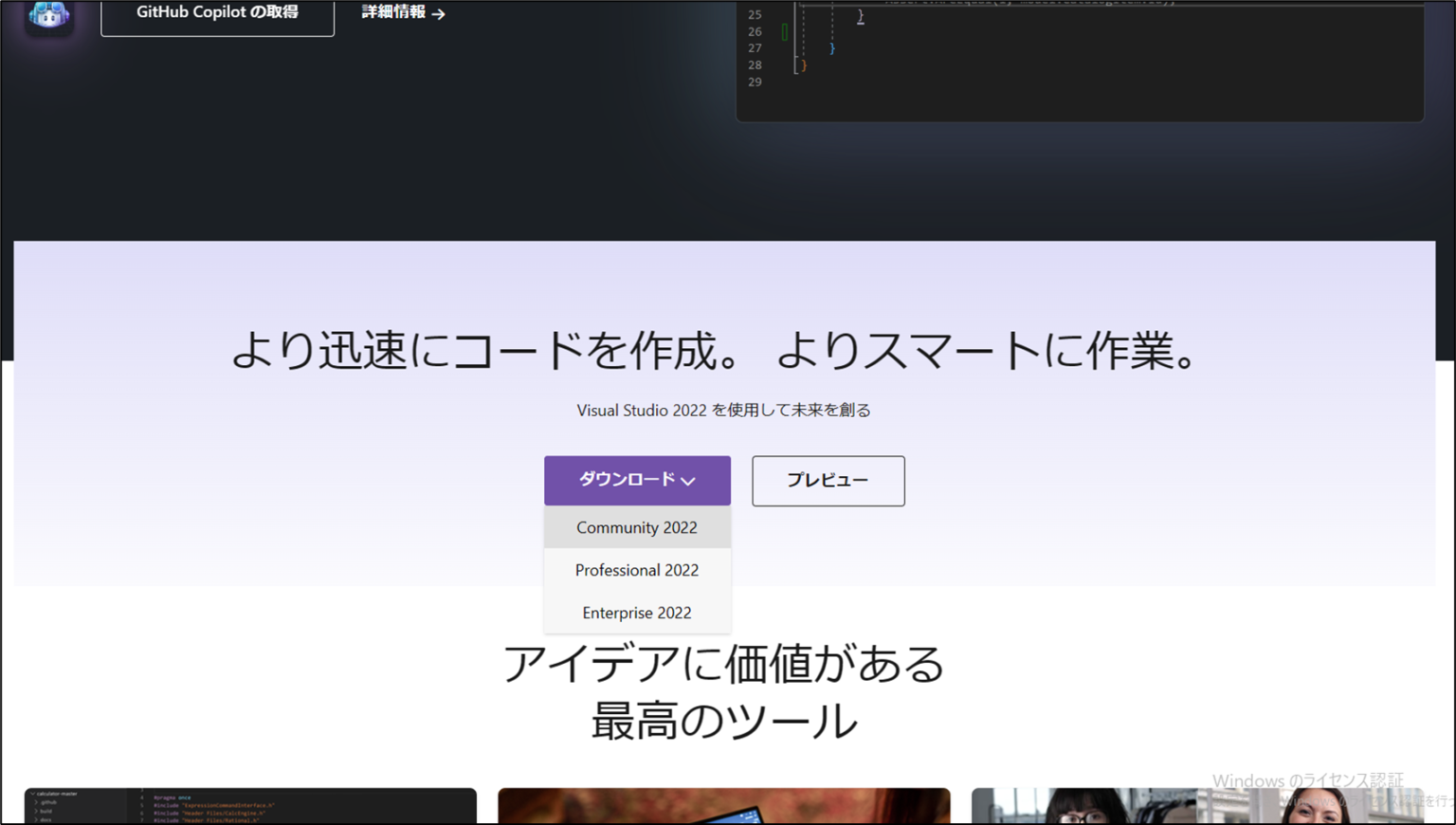Click the laptop photo thumbnail
The image size is (1456, 825).
[724, 808]
